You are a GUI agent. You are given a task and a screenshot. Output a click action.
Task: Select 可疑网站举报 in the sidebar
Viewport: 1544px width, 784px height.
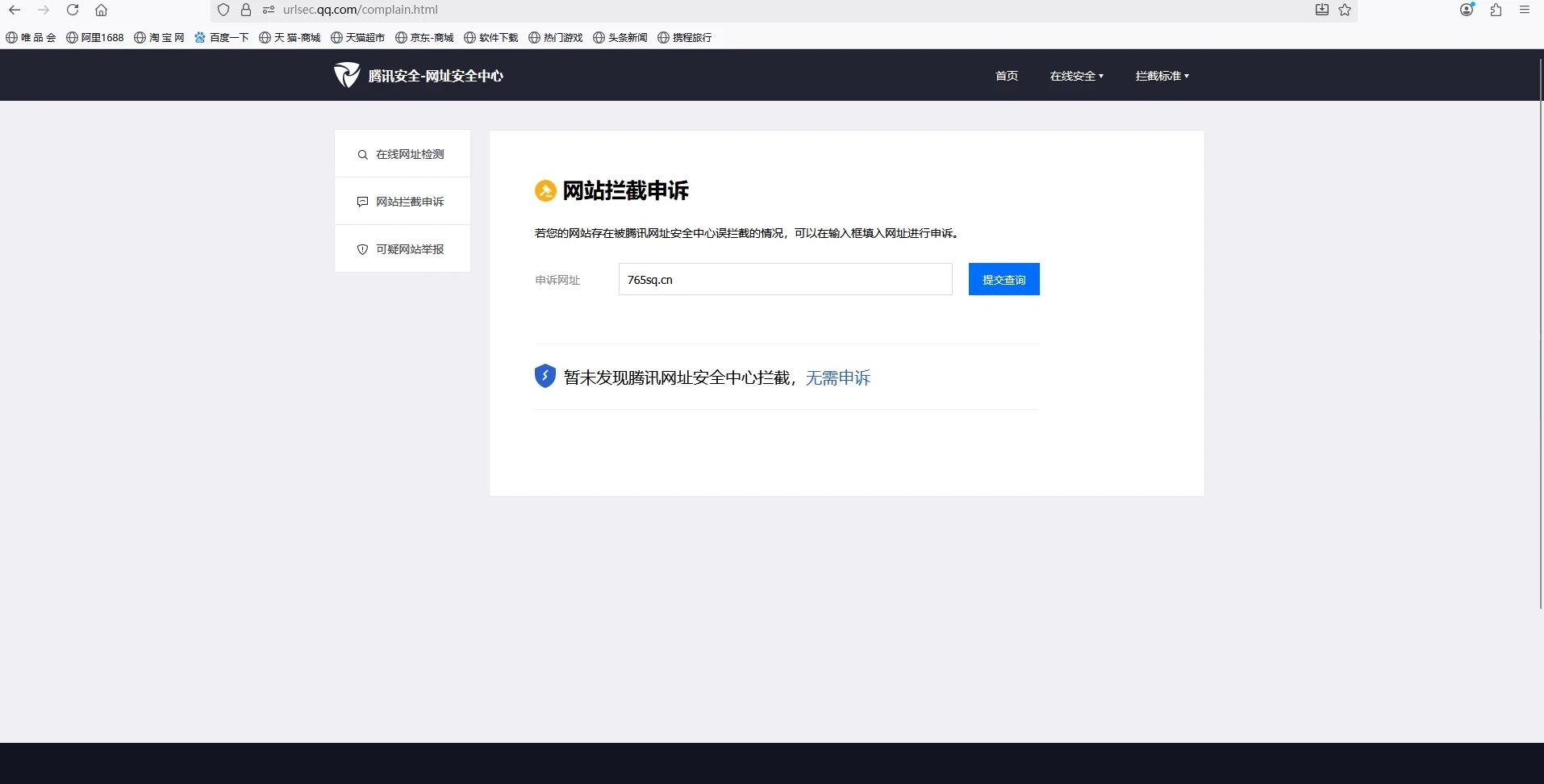(403, 249)
